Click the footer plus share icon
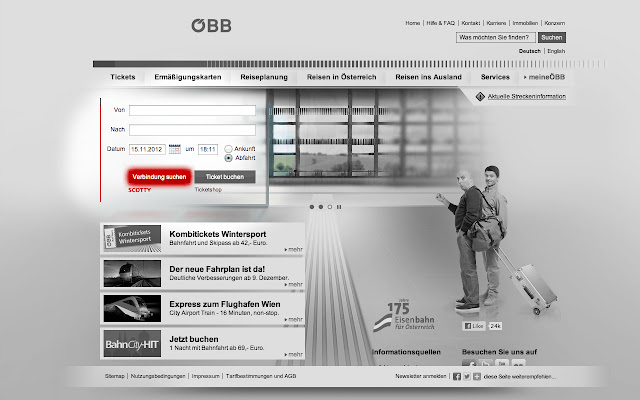640x400 pixels. click(x=477, y=376)
